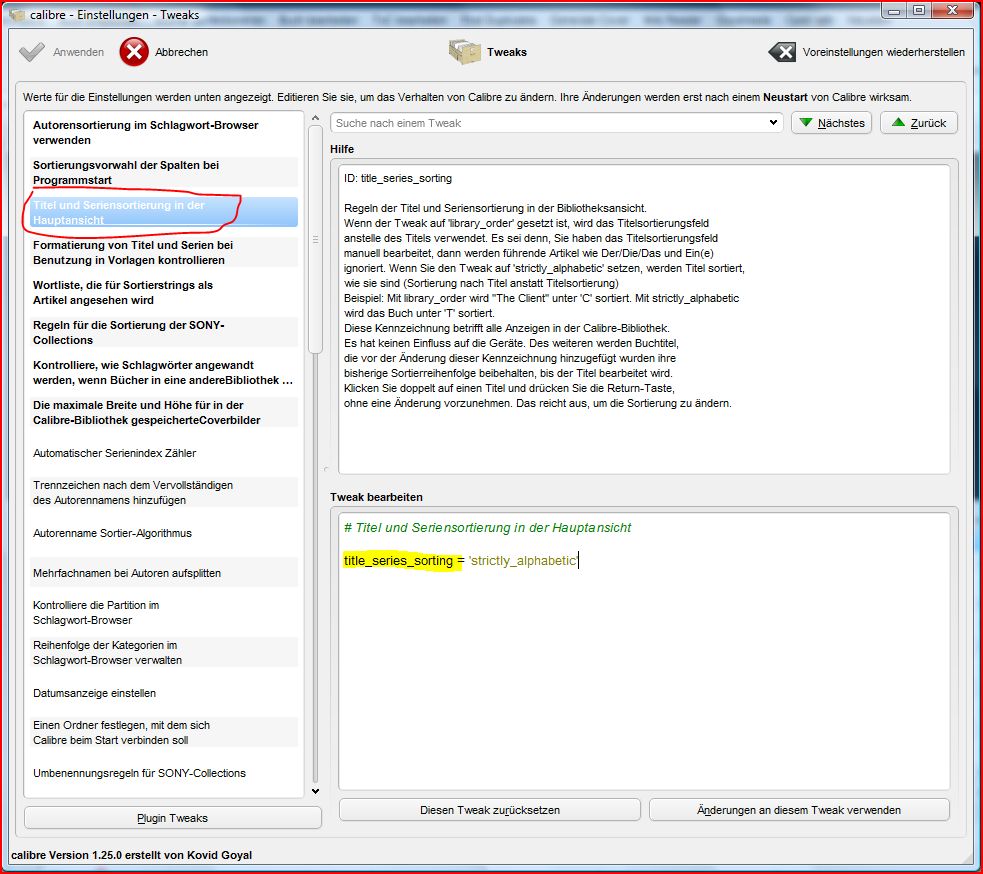
Task: Select Autorensortierung im Schlagwort-Browser verwenden
Action: point(164,132)
